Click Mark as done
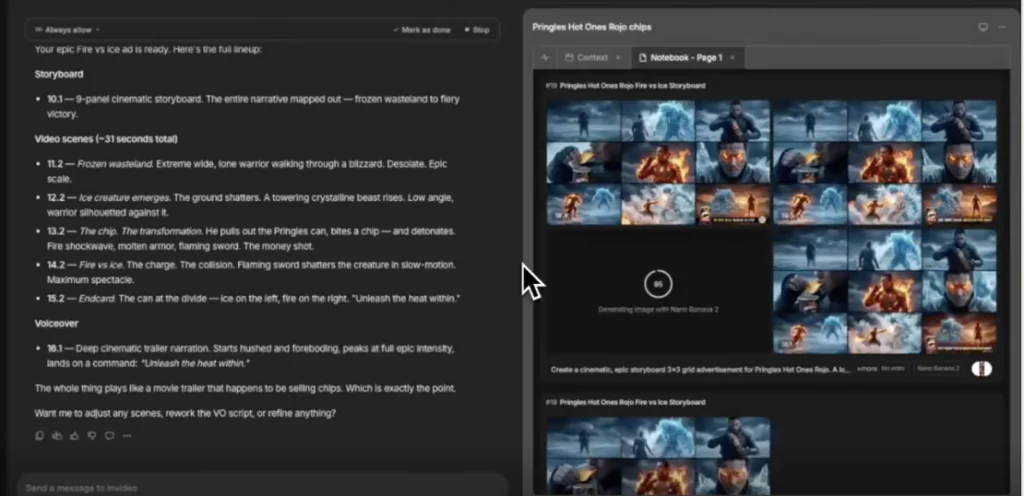The image size is (1024, 496). 422,30
